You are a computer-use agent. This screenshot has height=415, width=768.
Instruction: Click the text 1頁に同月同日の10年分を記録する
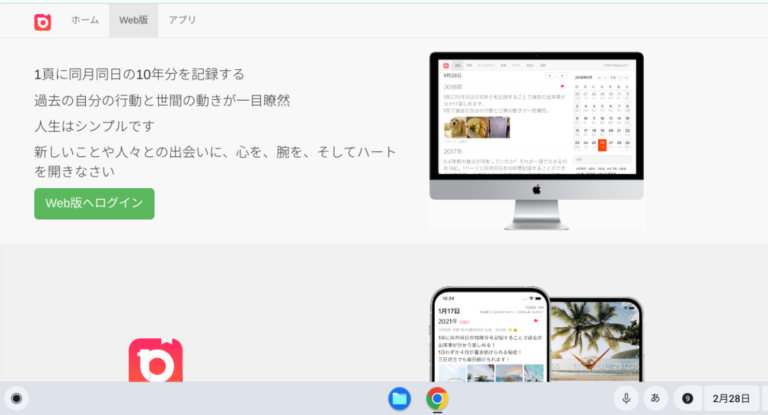point(139,74)
